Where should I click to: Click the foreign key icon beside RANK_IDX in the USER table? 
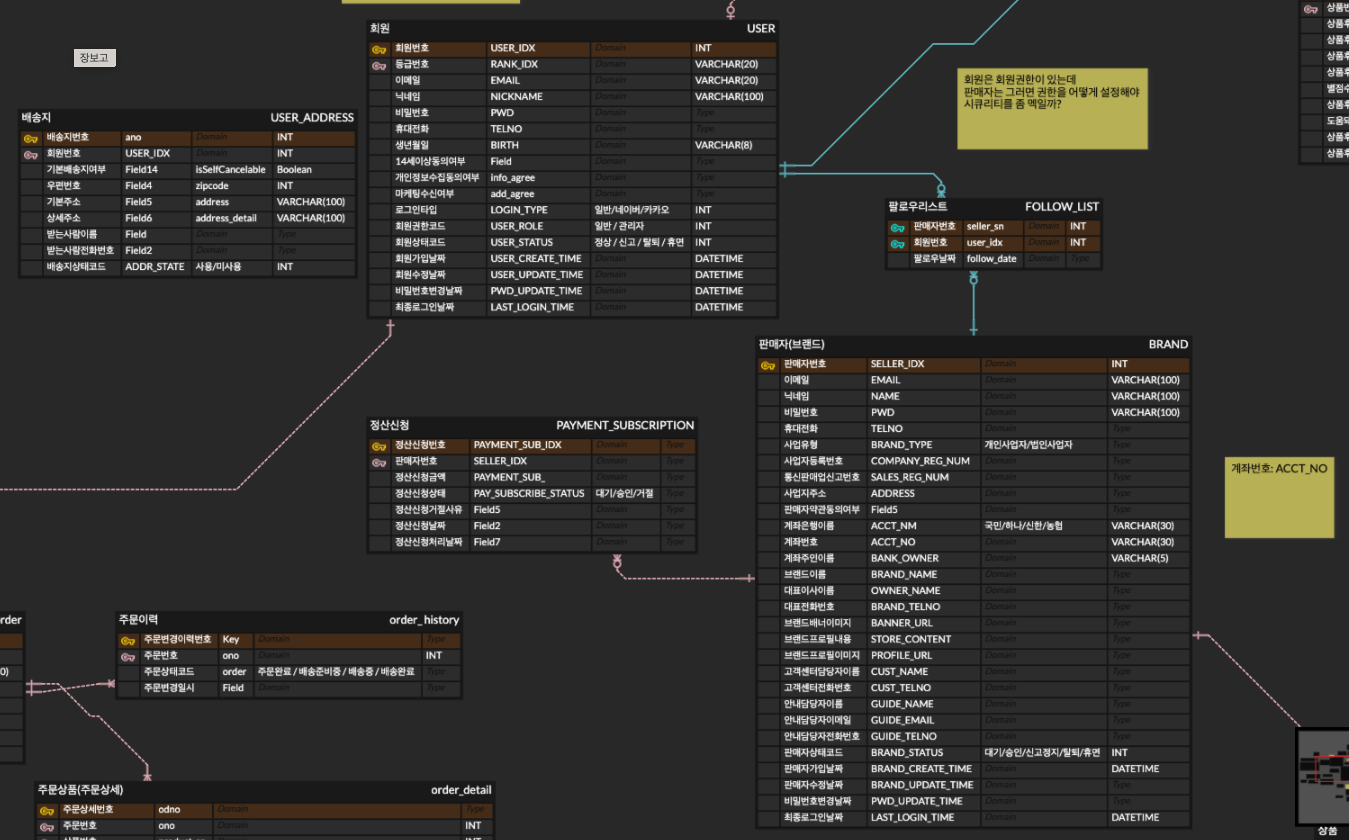(x=379, y=65)
